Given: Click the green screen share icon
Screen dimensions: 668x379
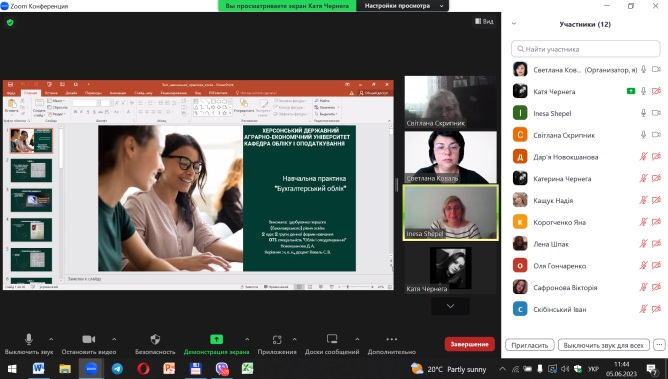Looking at the screenshot, I should [216, 339].
